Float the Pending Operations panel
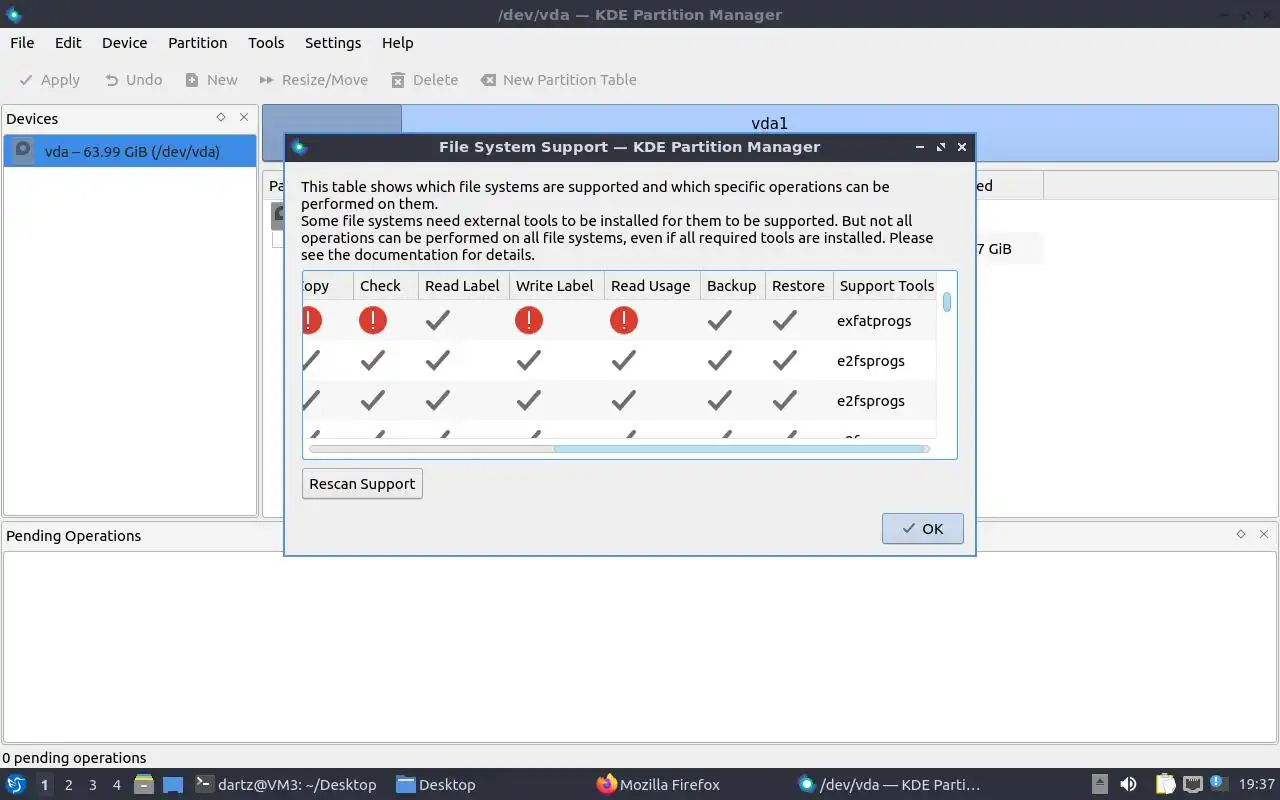Image resolution: width=1280 pixels, height=800 pixels. click(x=1241, y=534)
